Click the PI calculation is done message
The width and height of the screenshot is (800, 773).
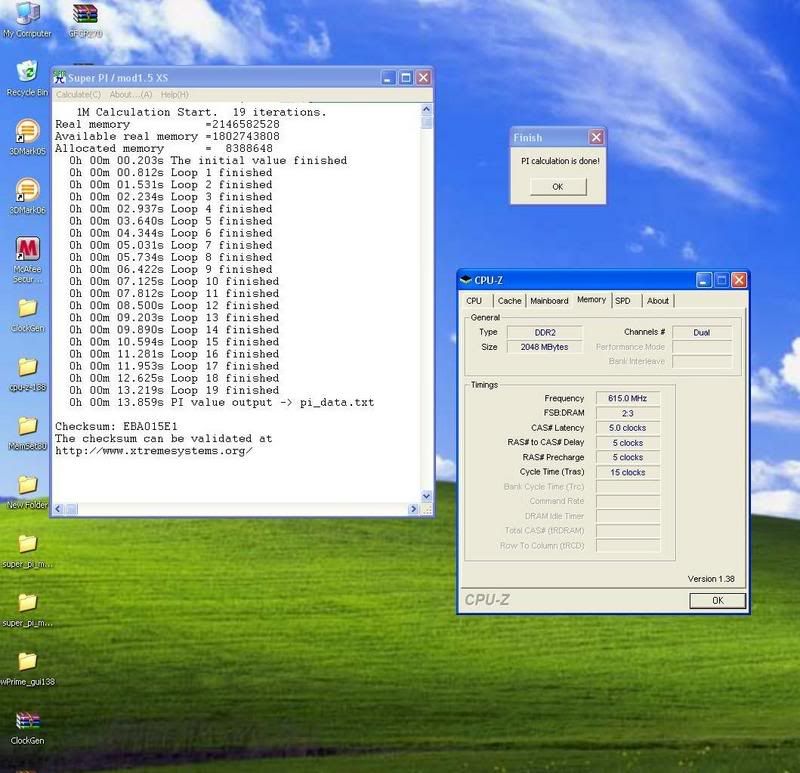click(x=560, y=161)
